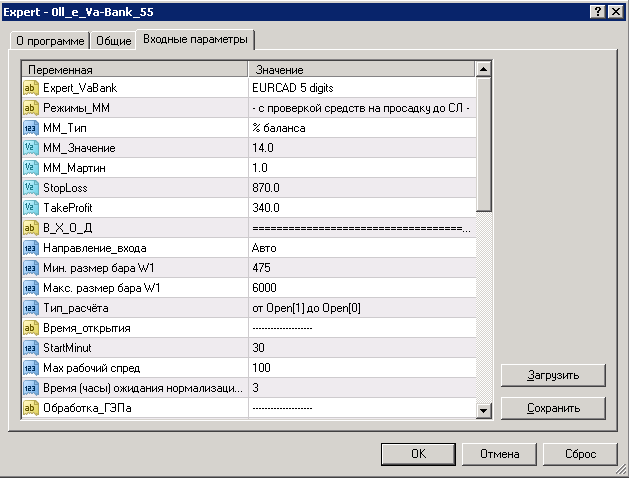
Task: Click the scrollbar up arrow
Action: (483, 69)
